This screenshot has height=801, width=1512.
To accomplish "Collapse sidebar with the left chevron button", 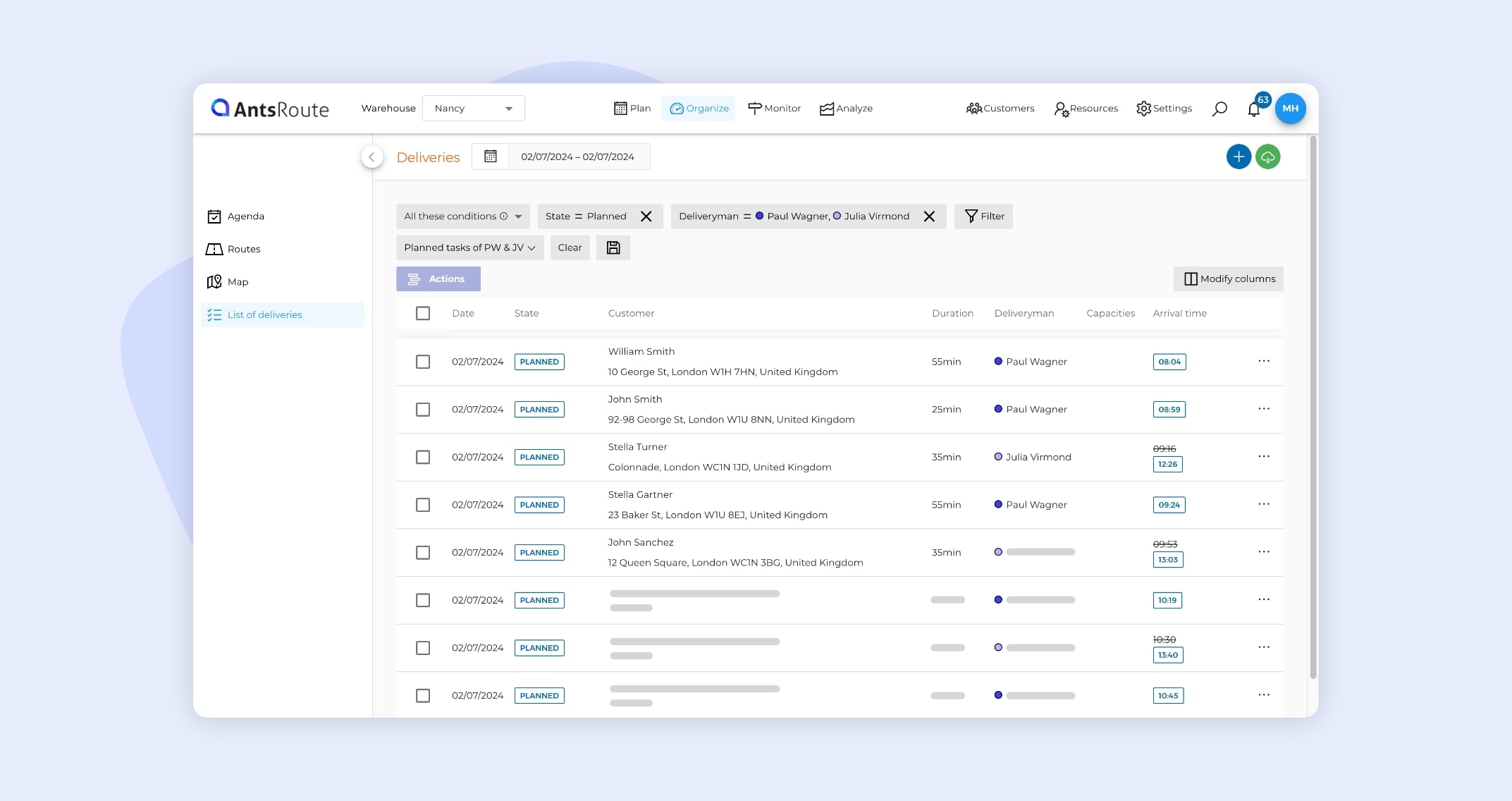I will click(371, 157).
